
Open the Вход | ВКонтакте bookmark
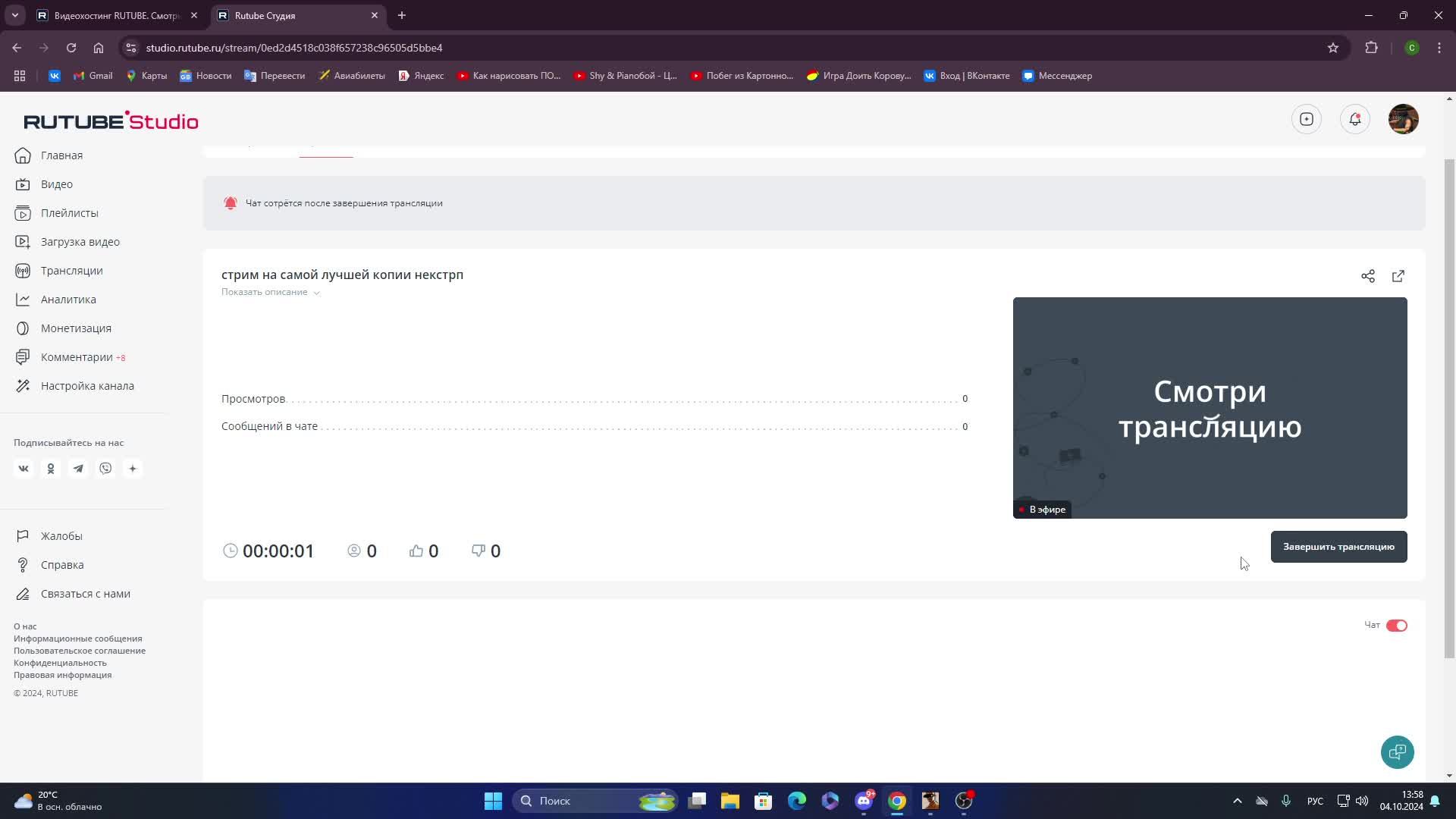tap(967, 76)
